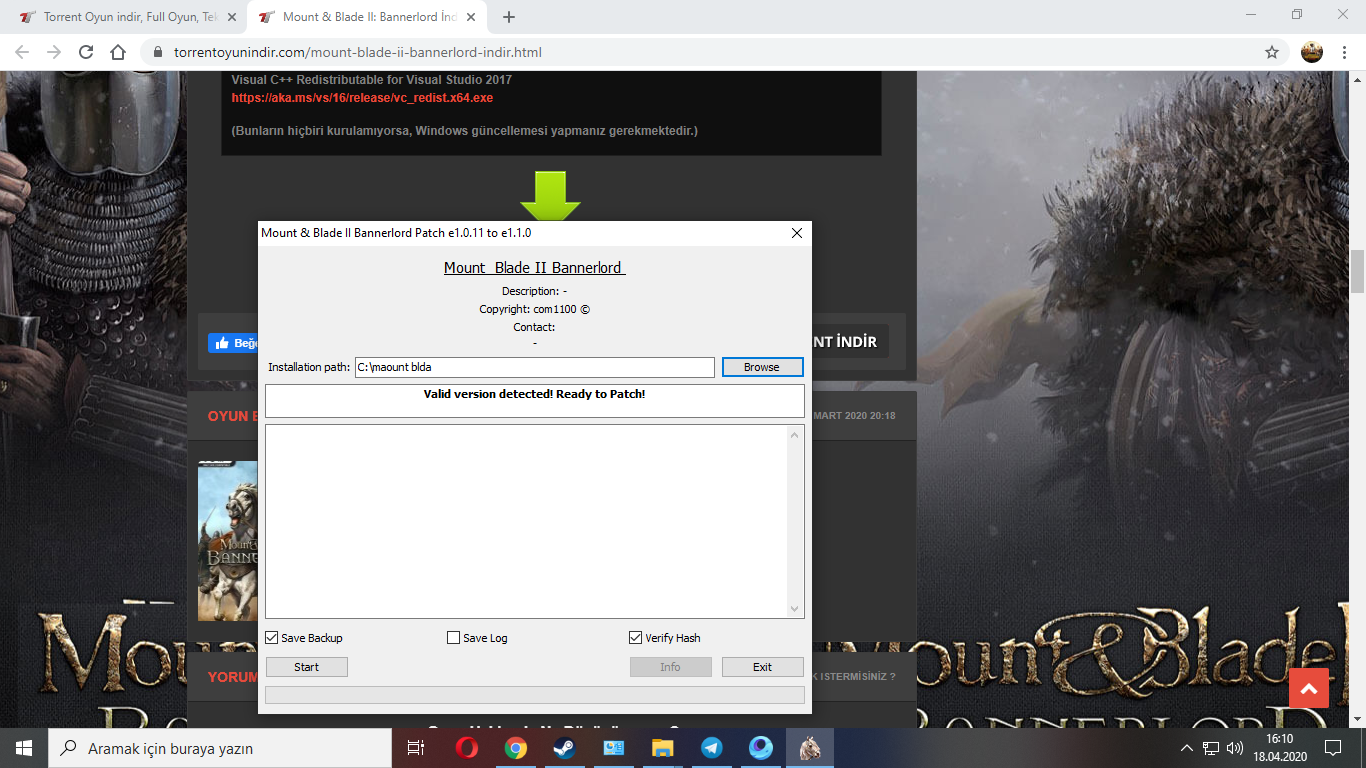The width and height of the screenshot is (1366, 768).
Task: Click the Exit button in the patcher
Action: pos(763,667)
